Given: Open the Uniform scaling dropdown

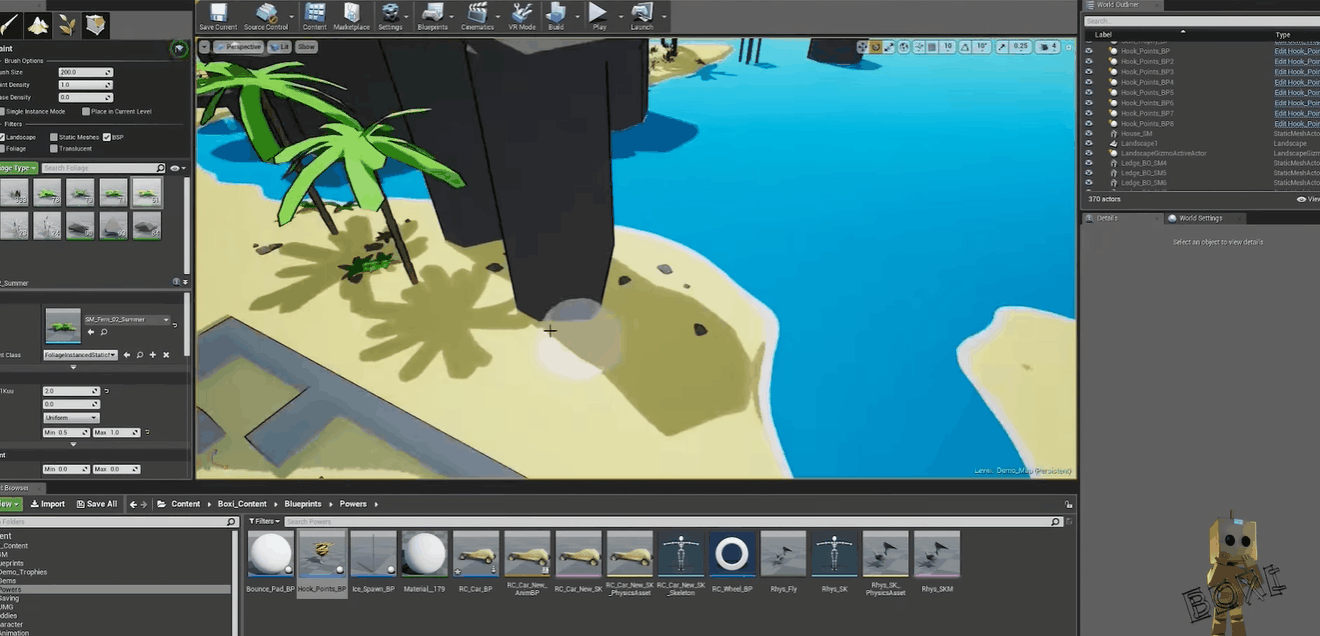Looking at the screenshot, I should [71, 417].
